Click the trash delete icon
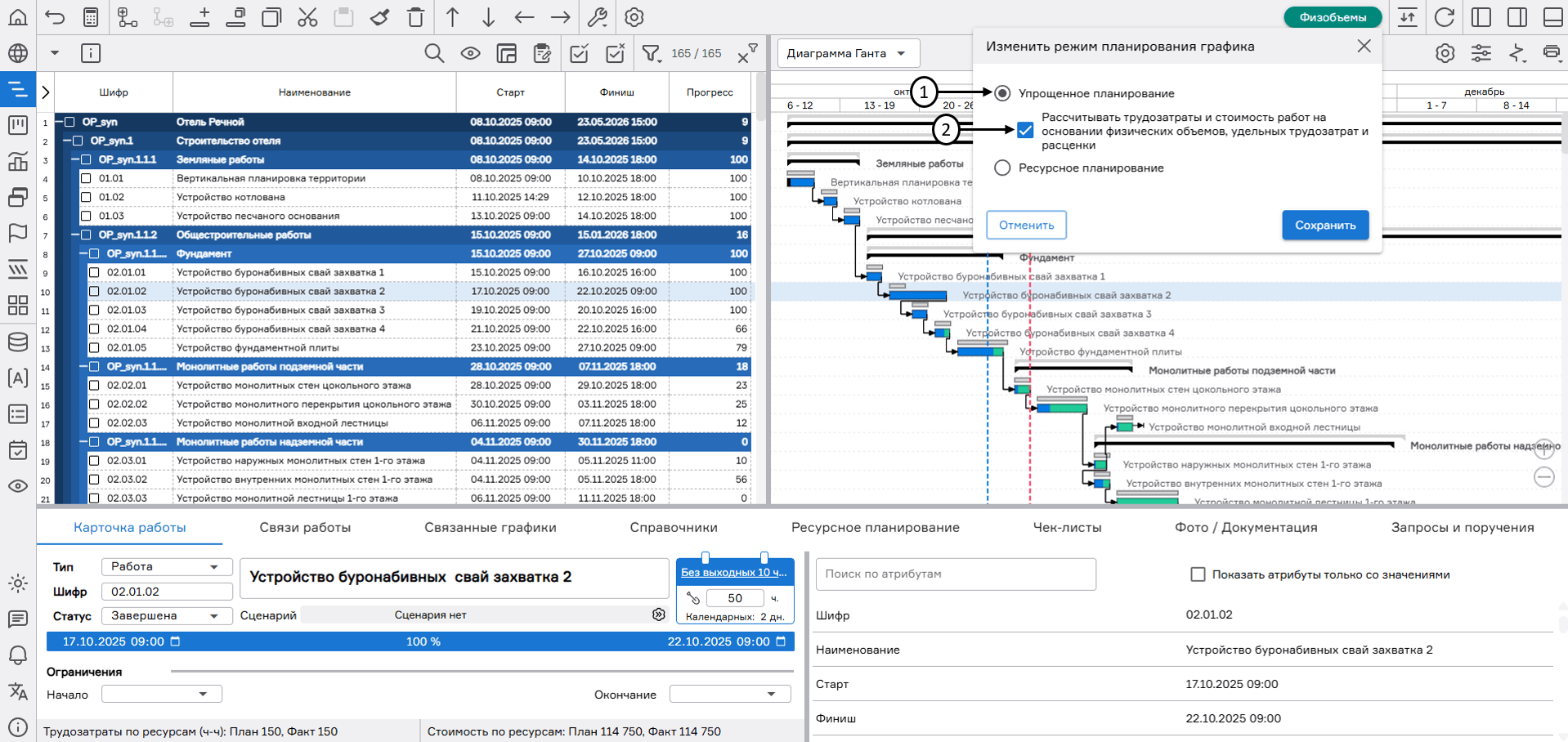 tap(415, 17)
